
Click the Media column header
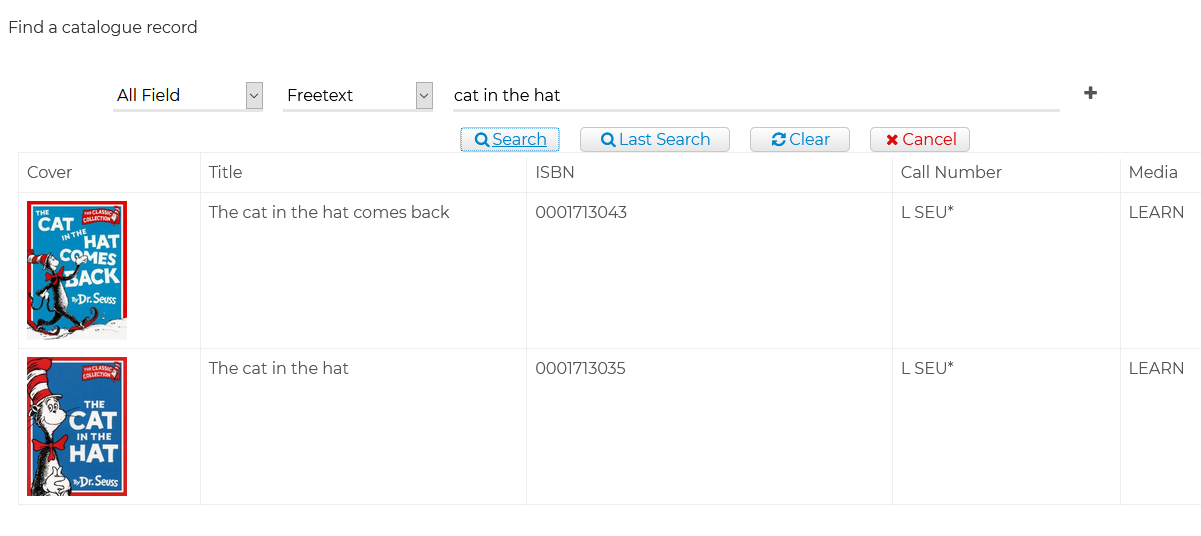click(1153, 172)
